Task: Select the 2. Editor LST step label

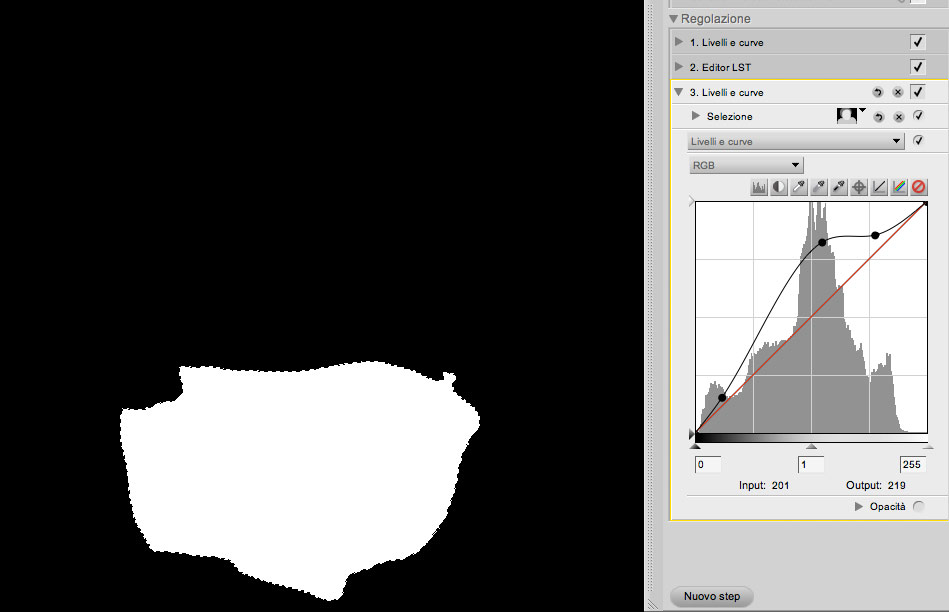Action: click(x=720, y=67)
